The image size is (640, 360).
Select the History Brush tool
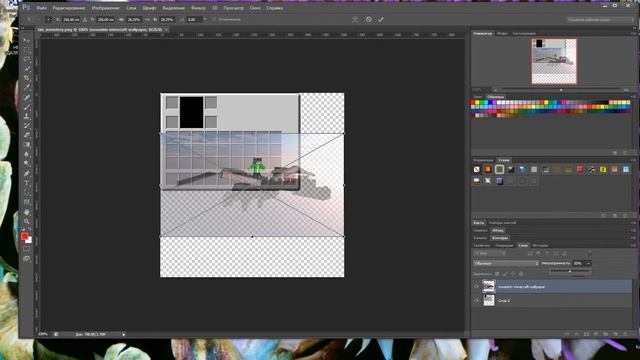[27, 126]
